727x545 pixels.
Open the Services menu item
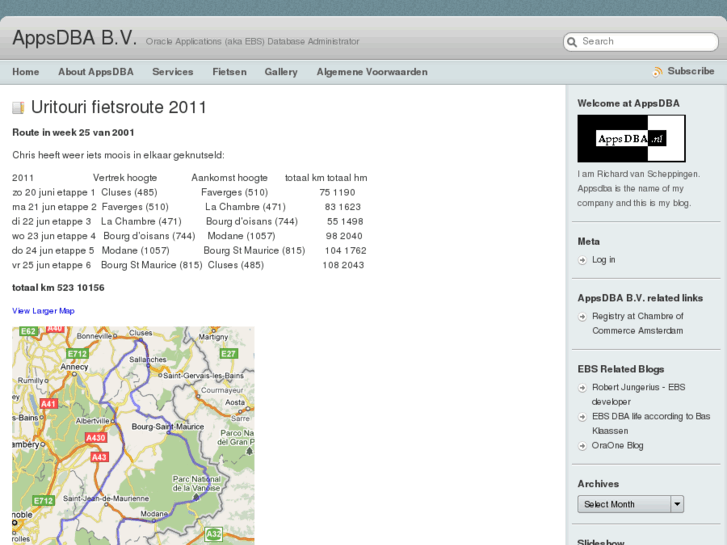click(x=173, y=72)
